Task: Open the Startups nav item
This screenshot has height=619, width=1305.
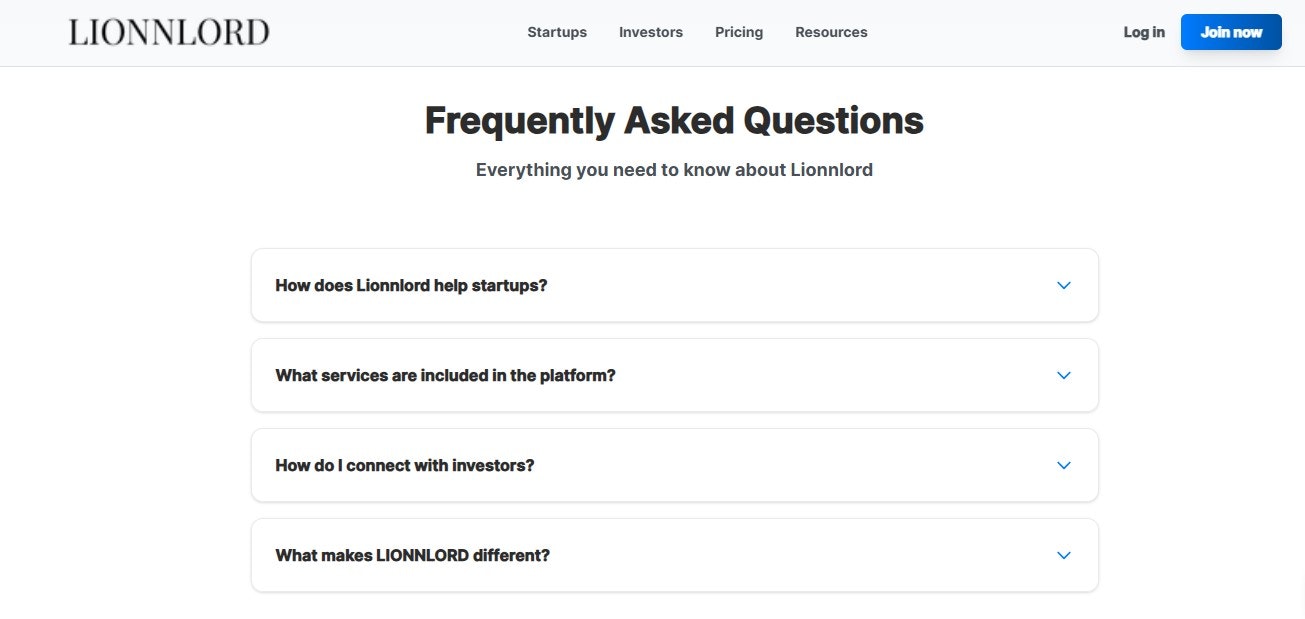Action: tap(557, 32)
